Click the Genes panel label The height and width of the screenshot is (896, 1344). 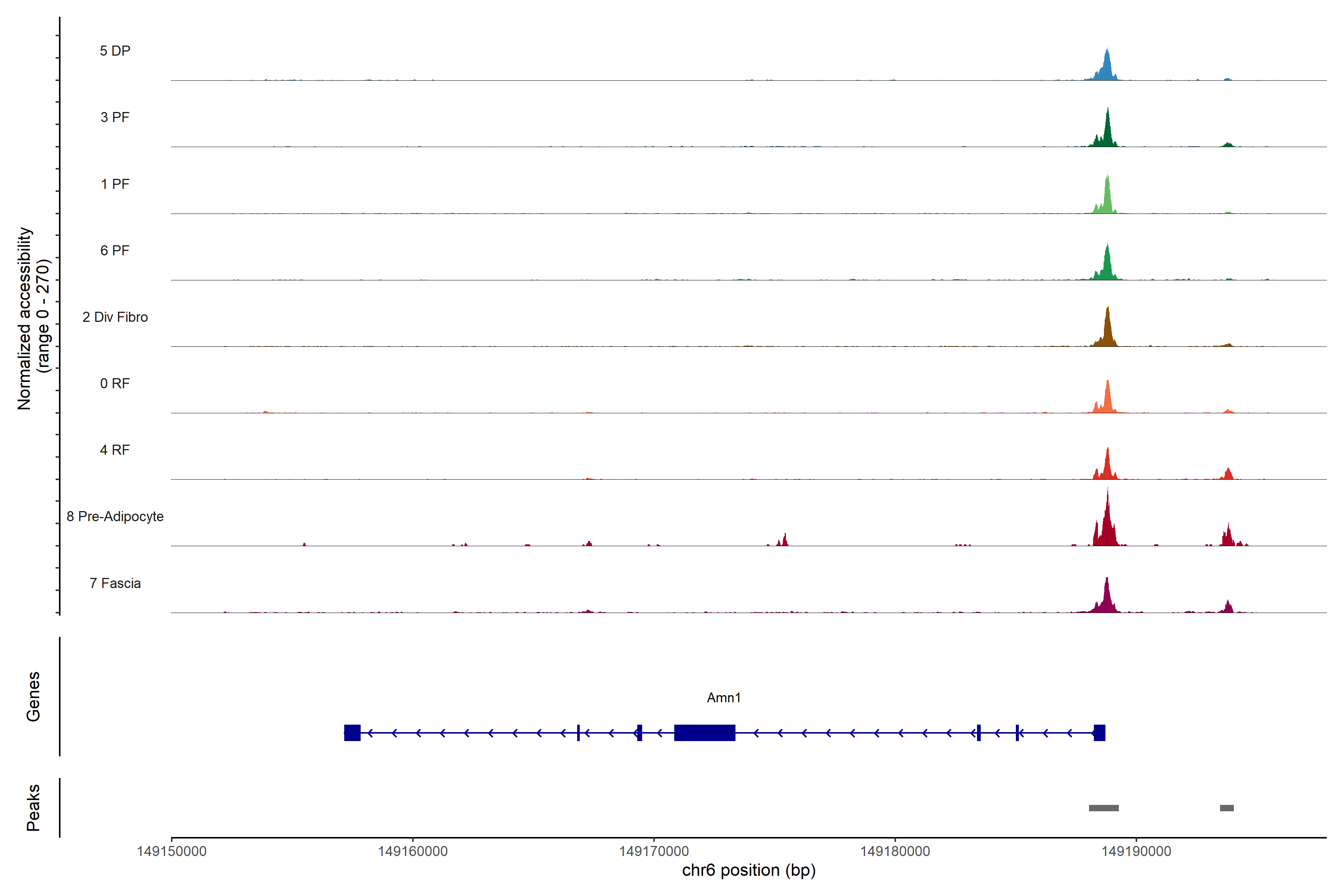click(x=33, y=697)
